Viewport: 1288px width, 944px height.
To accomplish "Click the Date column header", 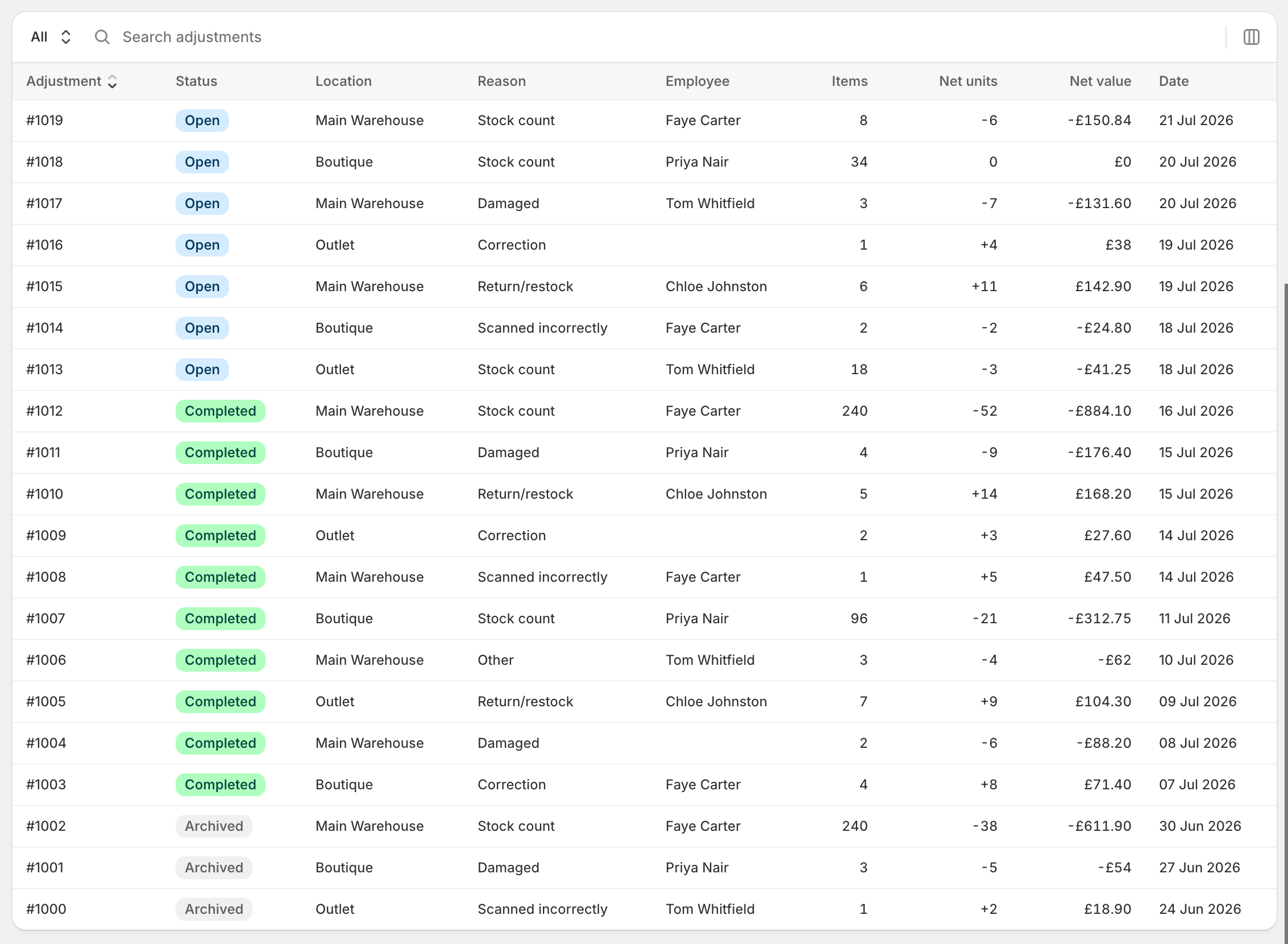I will 1174,81.
